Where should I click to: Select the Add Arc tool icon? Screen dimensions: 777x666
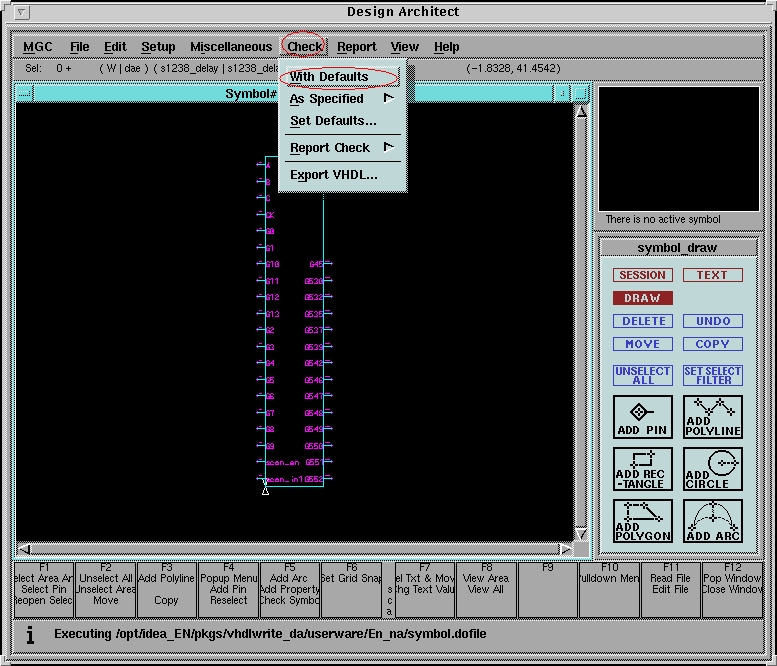tap(713, 520)
